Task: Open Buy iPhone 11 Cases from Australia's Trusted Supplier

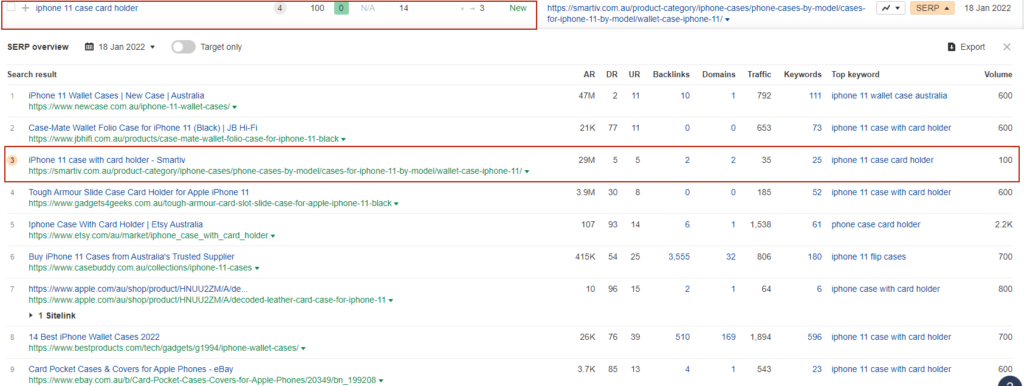Action: coord(131,257)
